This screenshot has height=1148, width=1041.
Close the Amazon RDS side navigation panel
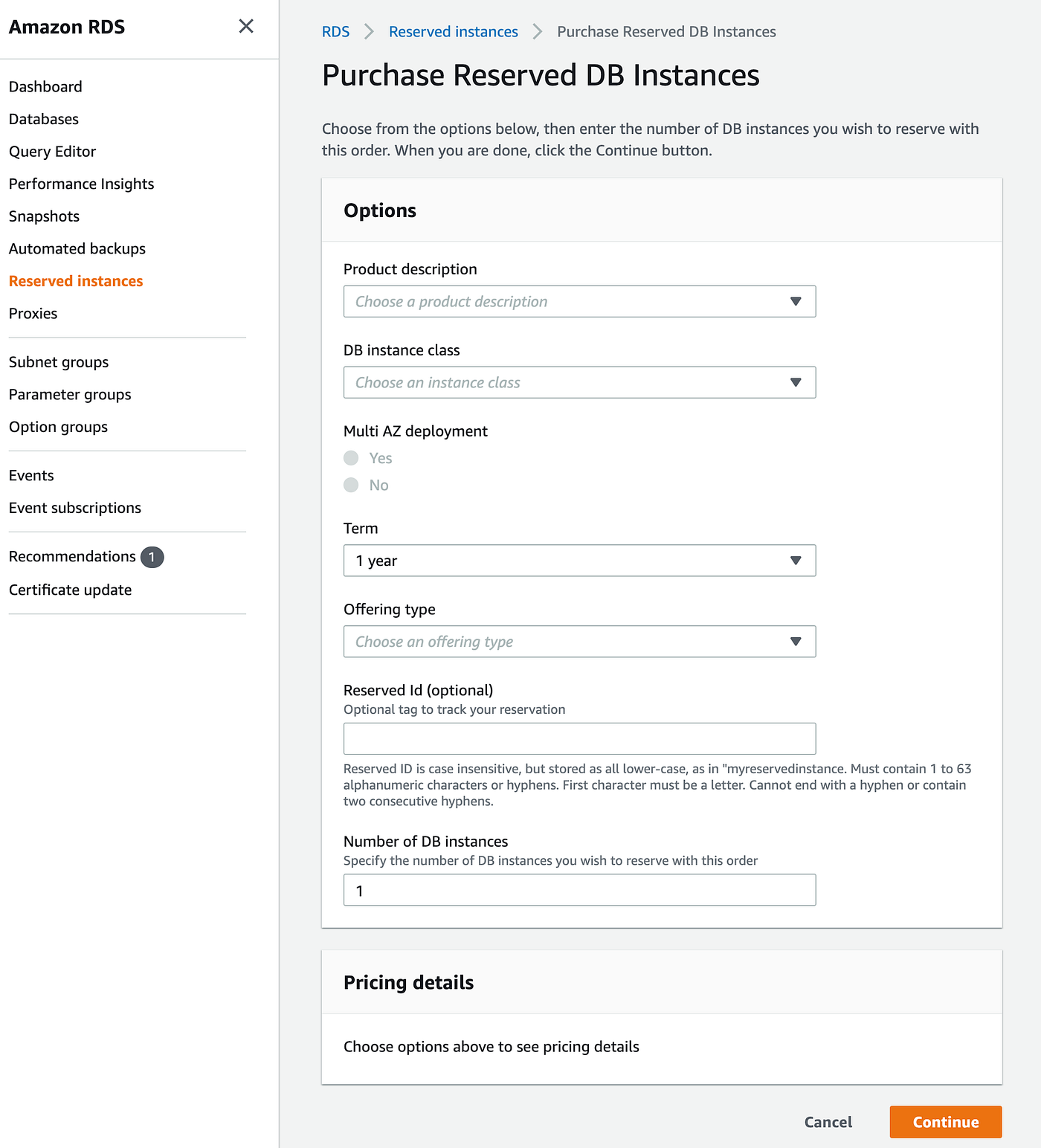(x=246, y=26)
